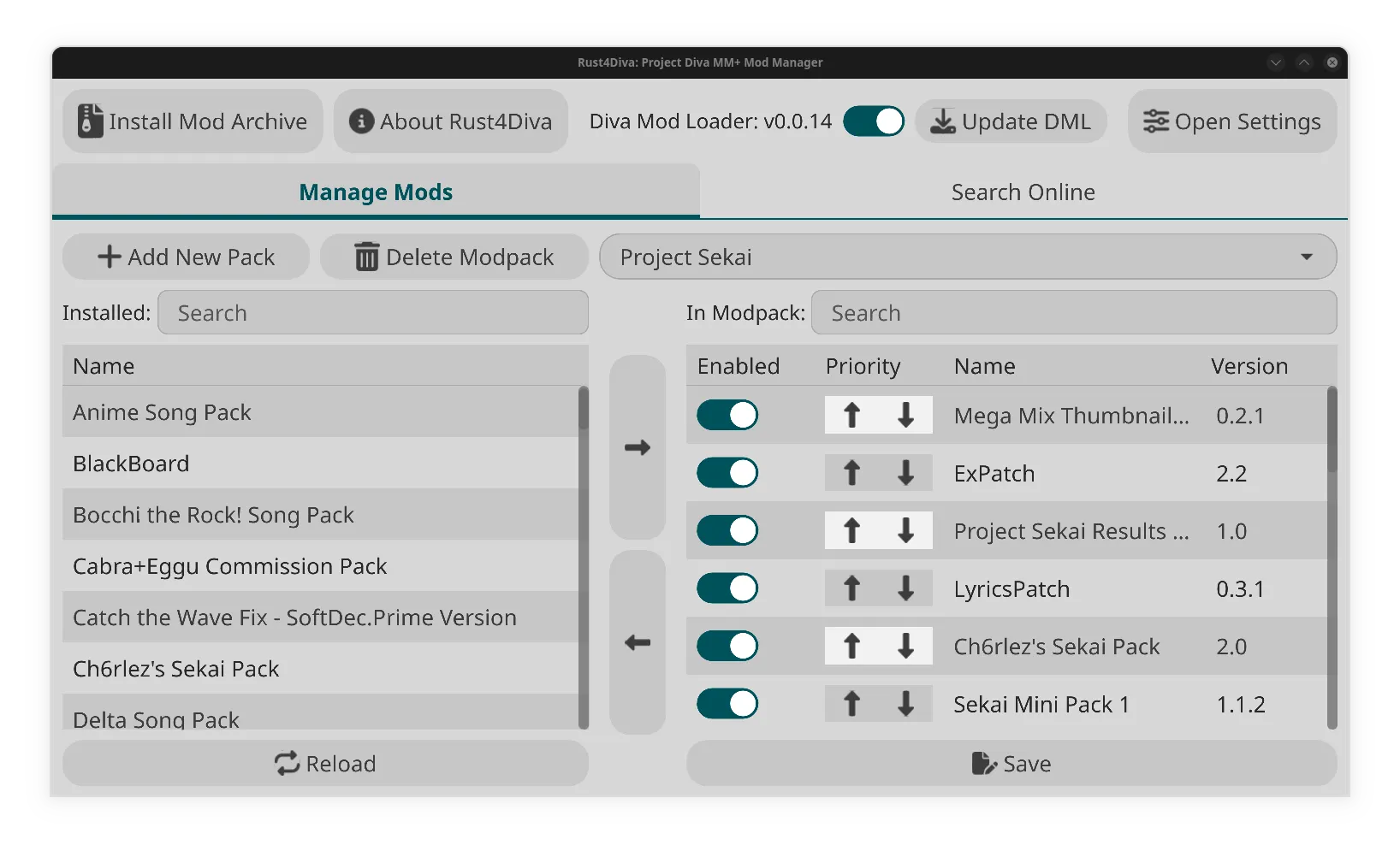Click right arrow to add mod to modpack
This screenshot has height=851, width=1400.
pyautogui.click(x=638, y=447)
